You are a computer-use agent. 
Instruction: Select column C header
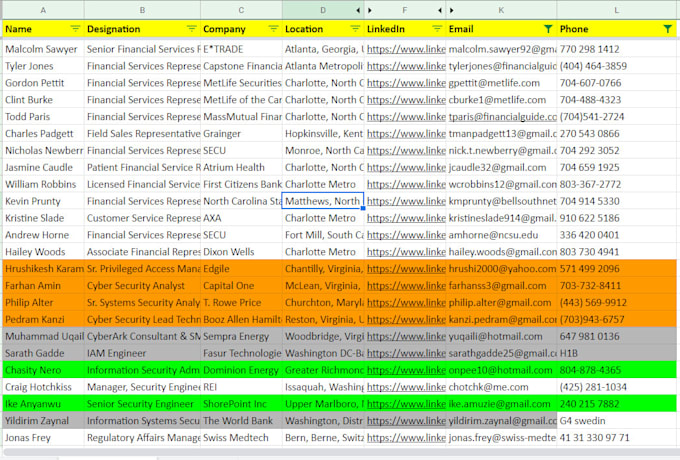coord(241,10)
